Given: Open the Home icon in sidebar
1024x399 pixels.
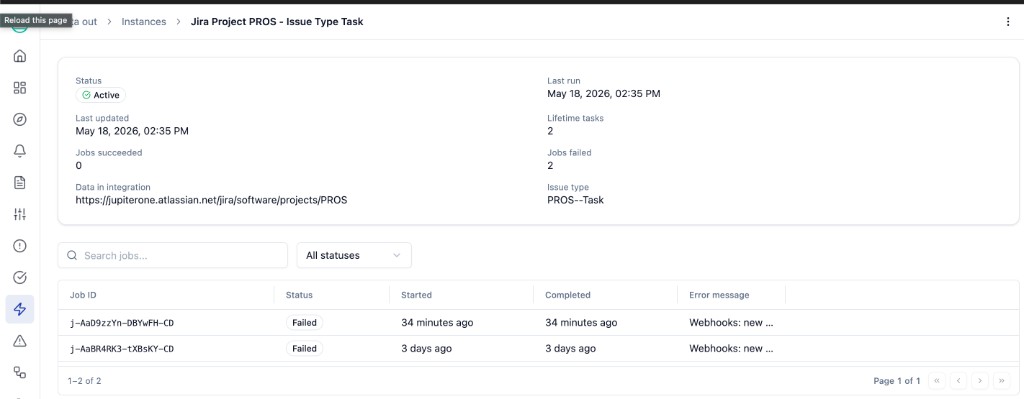Looking at the screenshot, I should pos(20,56).
